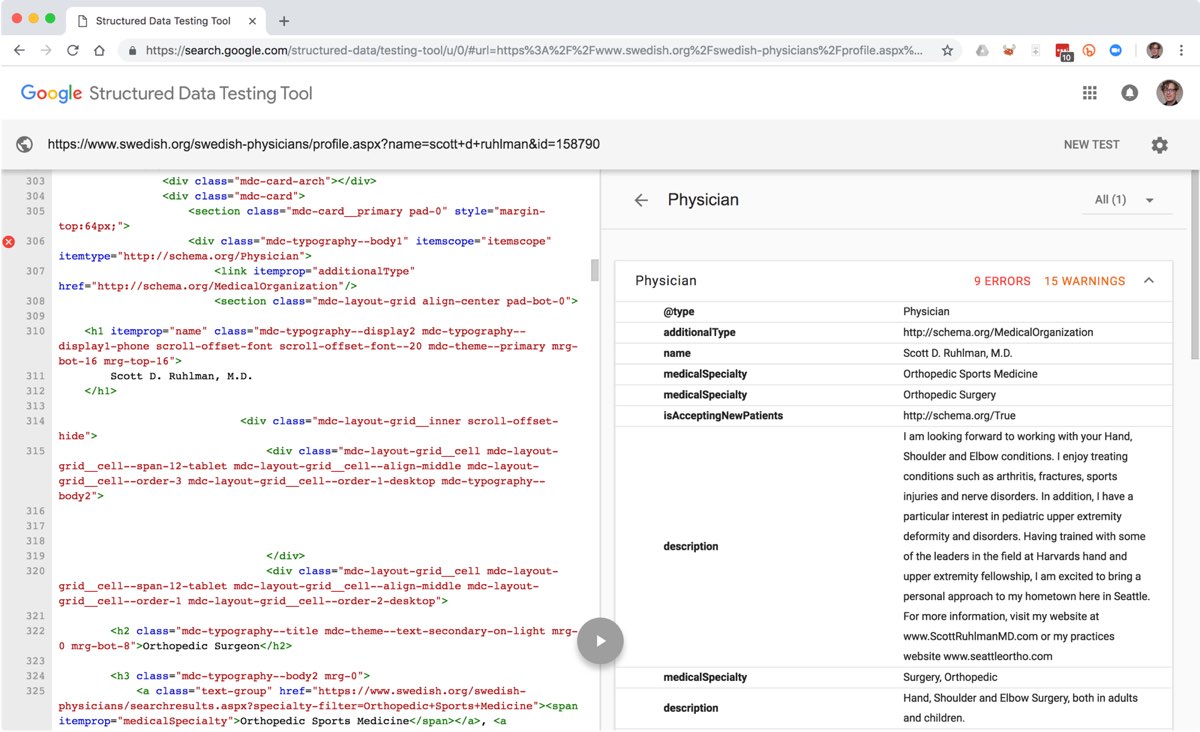The image size is (1200, 732).
Task: Bookmark this page with the star icon
Action: coord(947,50)
